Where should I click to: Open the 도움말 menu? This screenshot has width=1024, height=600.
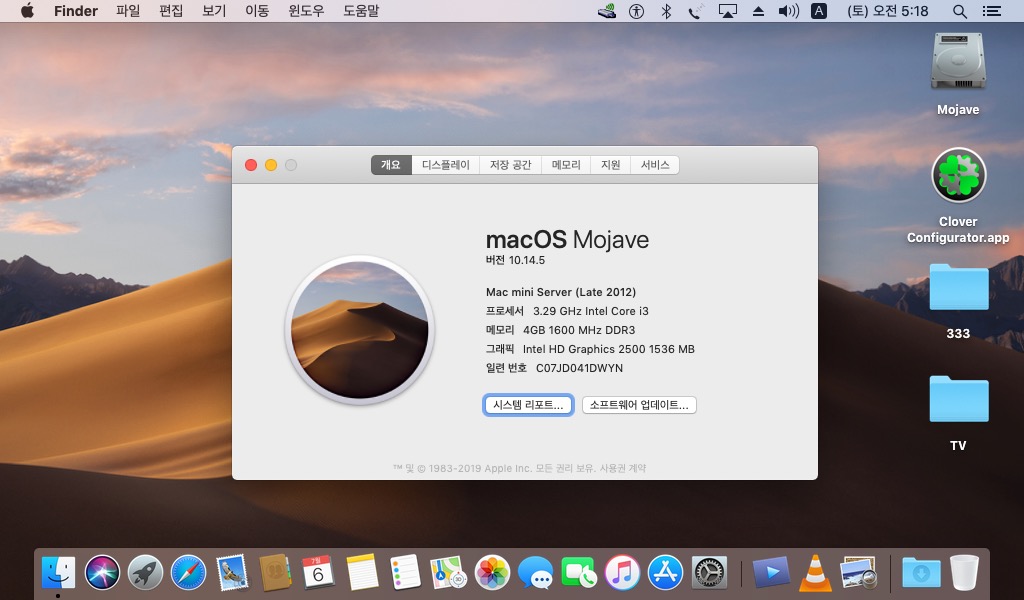pos(361,11)
